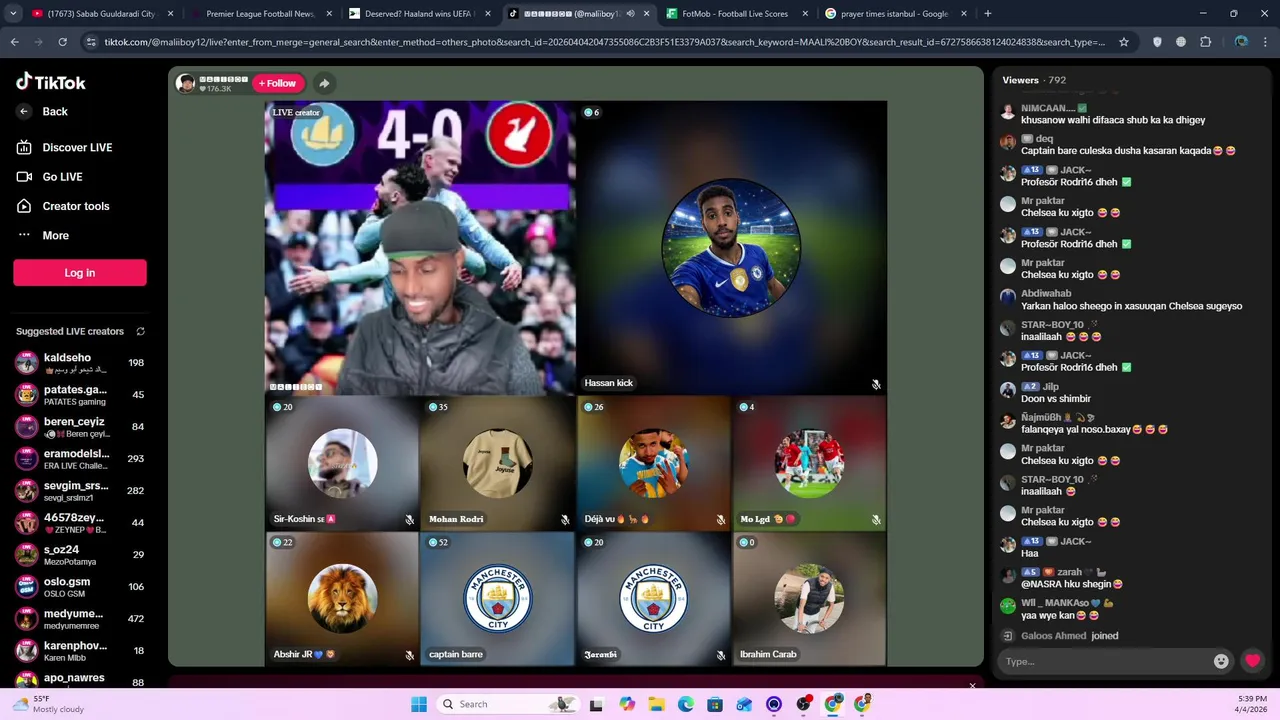Refresh Suggested LIVE creators list
The height and width of the screenshot is (720, 1280).
(140, 331)
